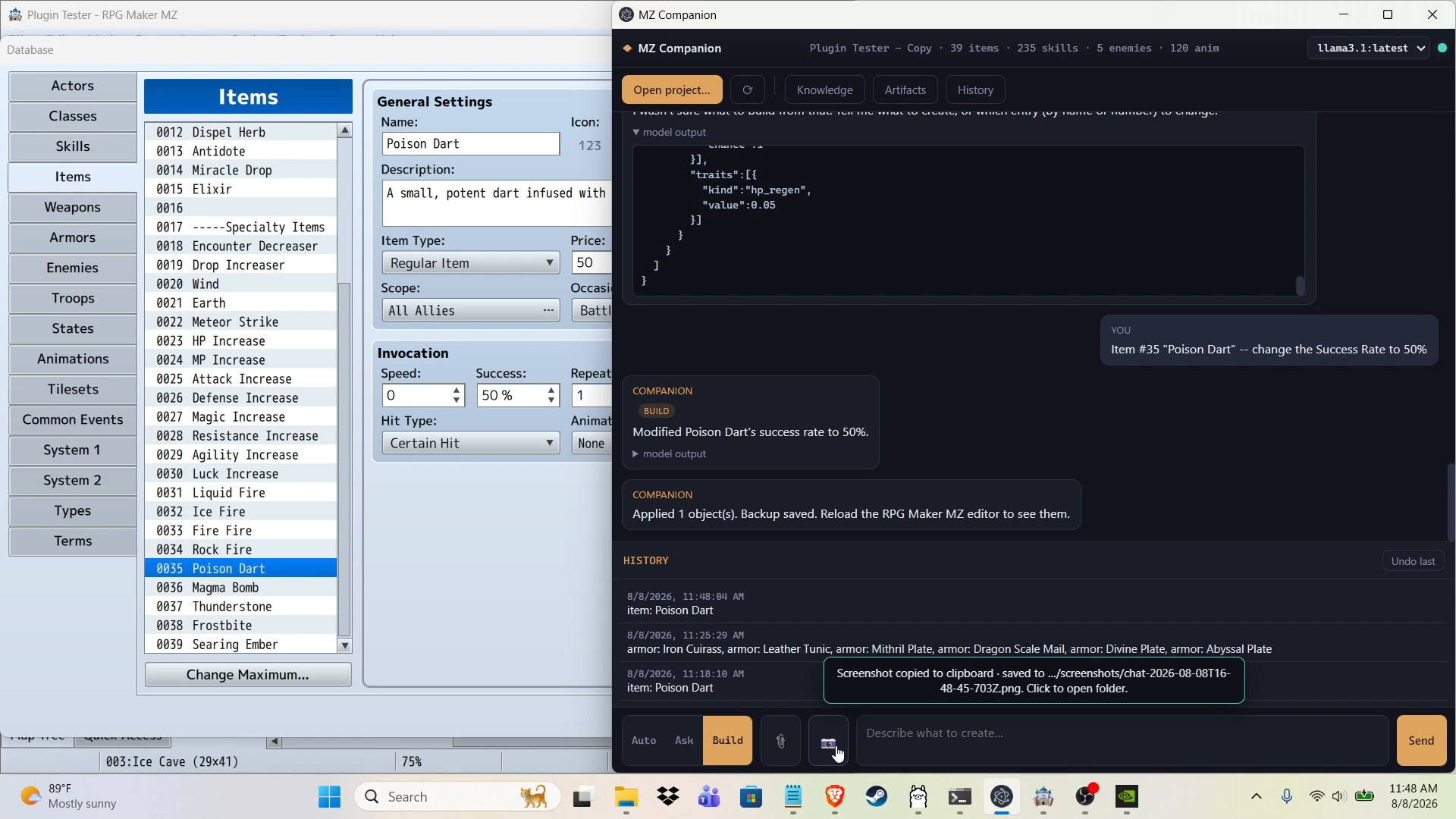Select item 0036 Magma Bomb
The width and height of the screenshot is (1456, 819).
click(x=240, y=588)
